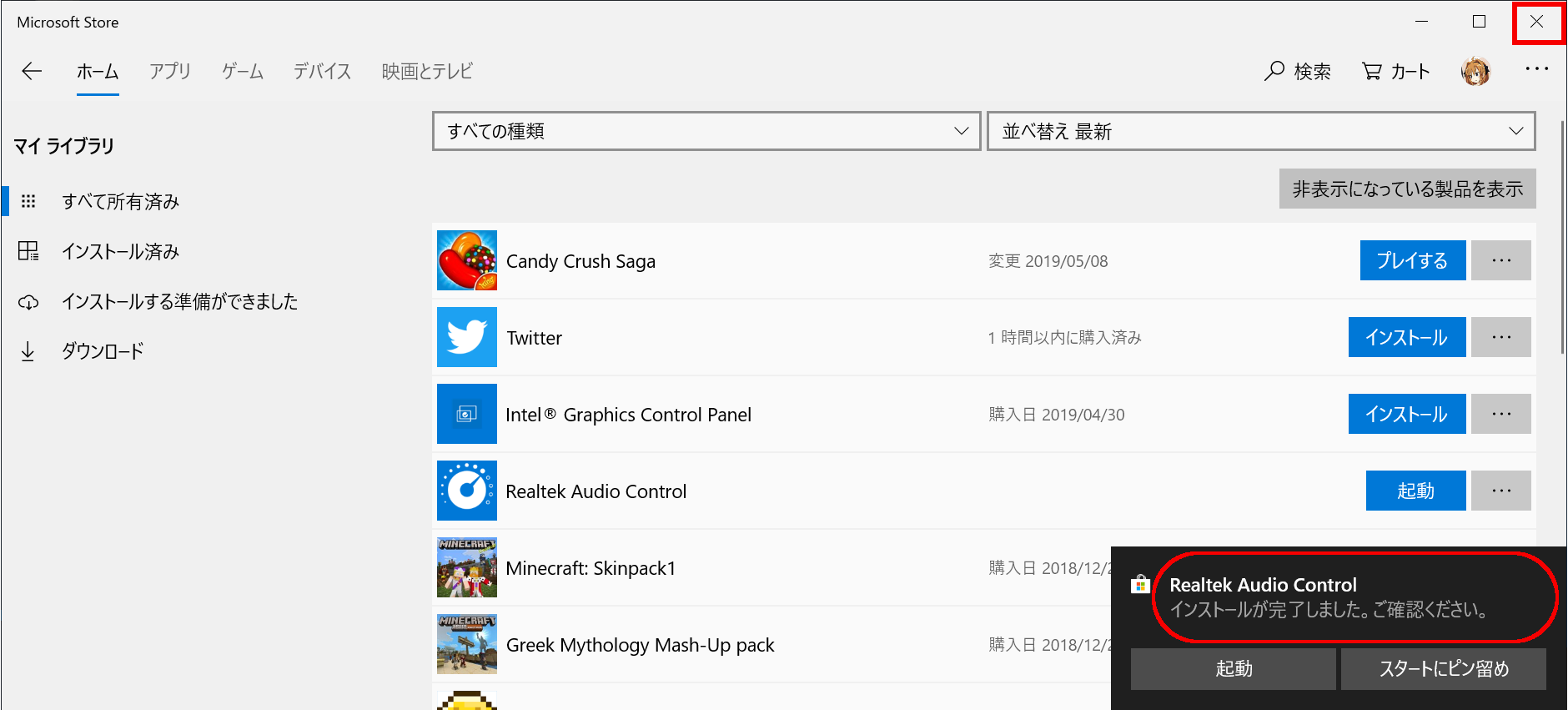Image resolution: width=1568 pixels, height=710 pixels.
Task: Go back with the arrow icon
Action: click(x=32, y=71)
